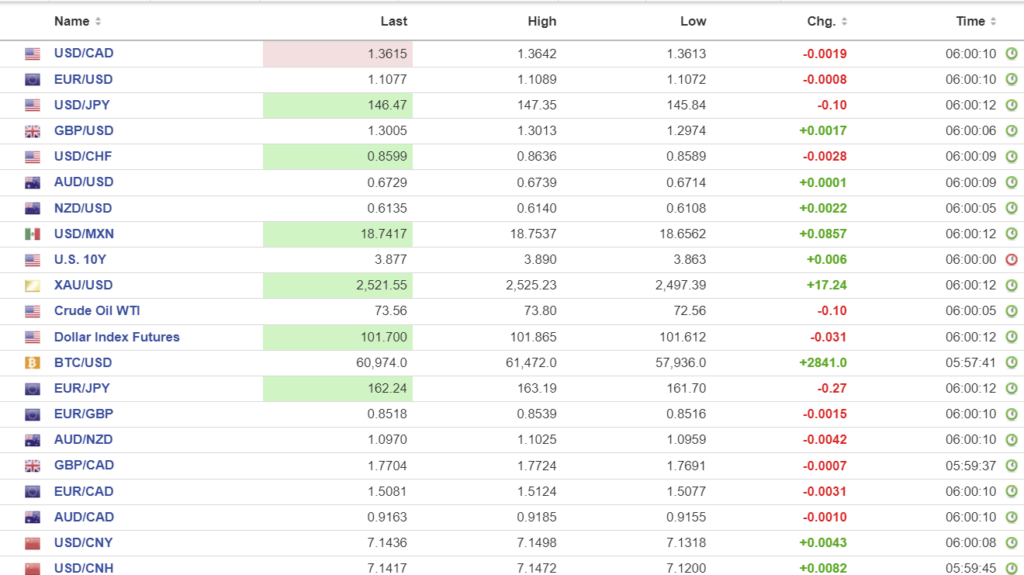Click the green XAU/USD last price cell

coord(338,286)
